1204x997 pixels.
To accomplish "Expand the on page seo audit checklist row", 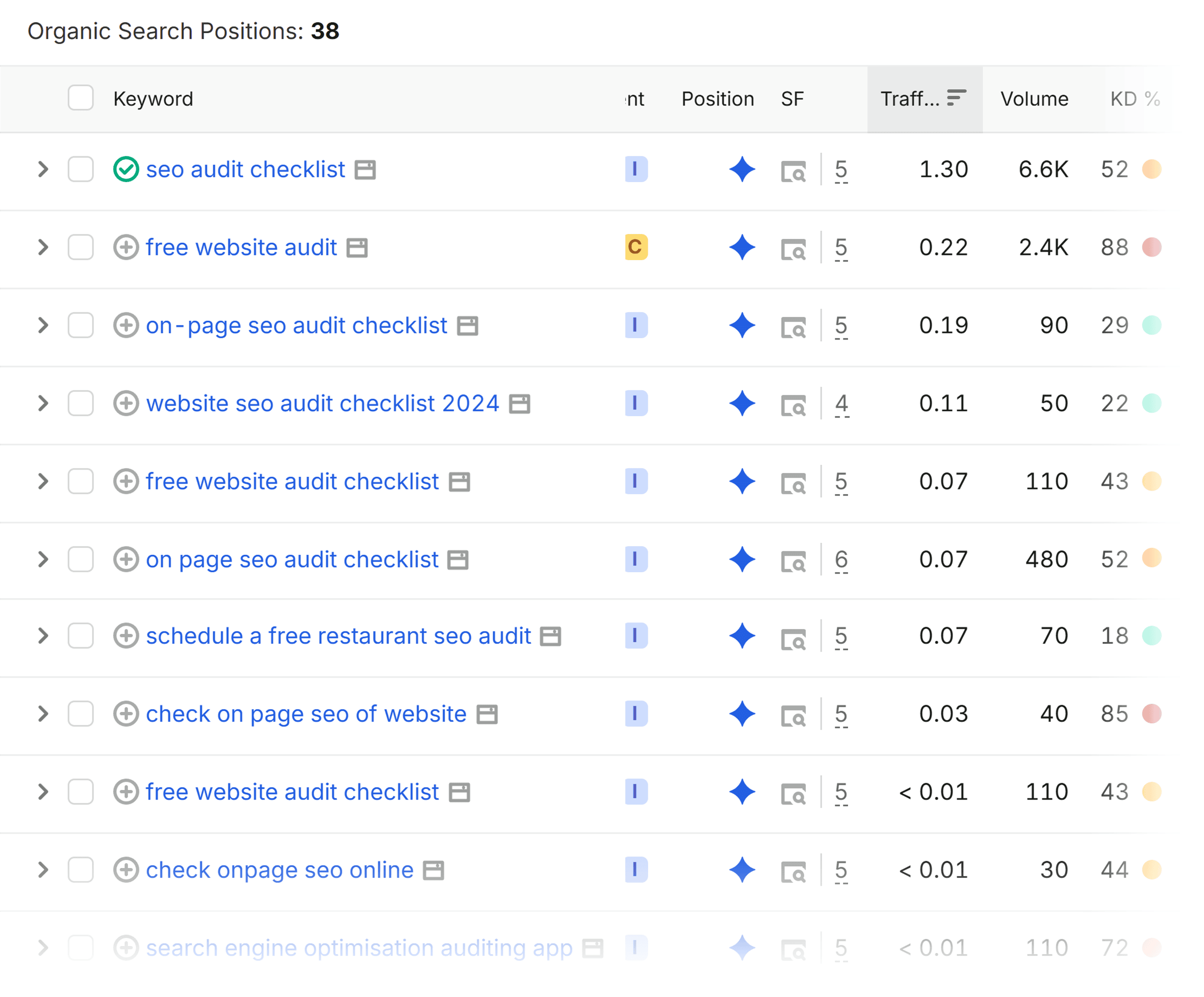I will (43, 560).
